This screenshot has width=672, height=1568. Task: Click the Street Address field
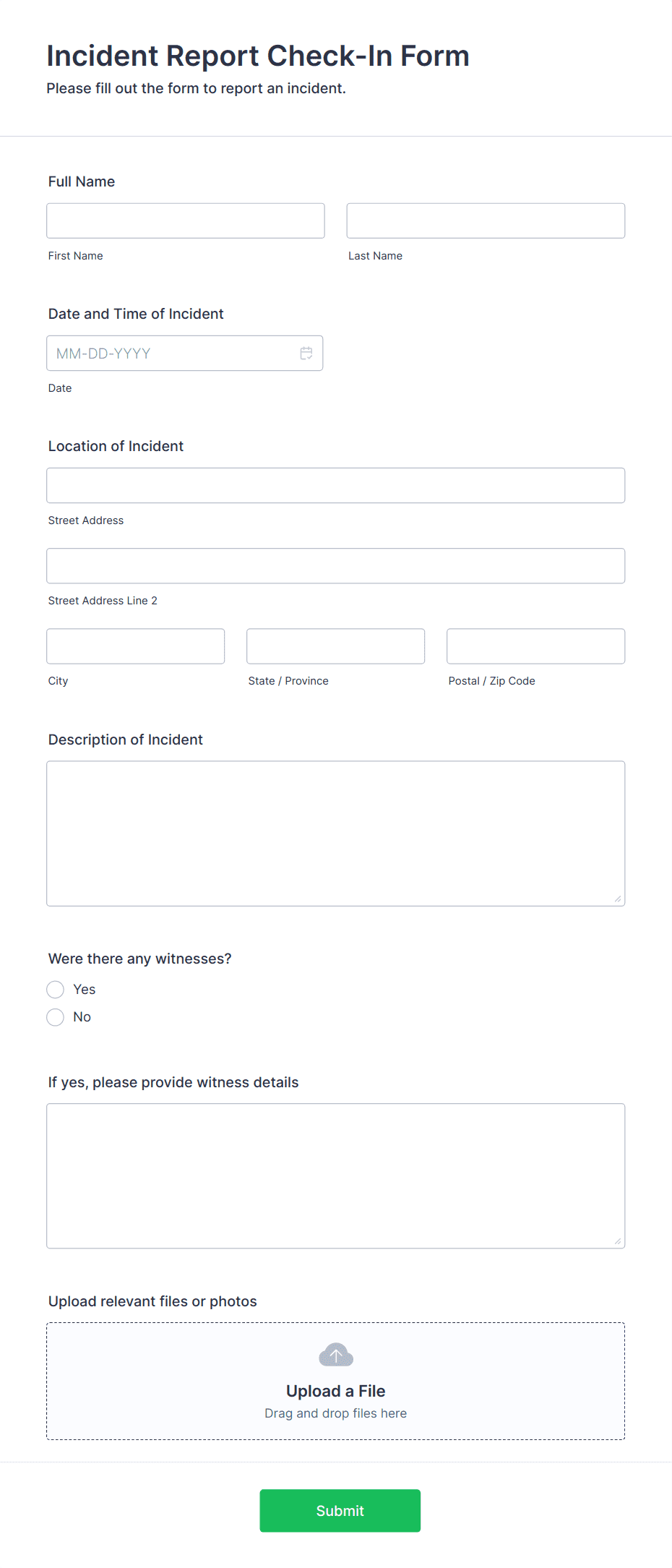point(335,485)
